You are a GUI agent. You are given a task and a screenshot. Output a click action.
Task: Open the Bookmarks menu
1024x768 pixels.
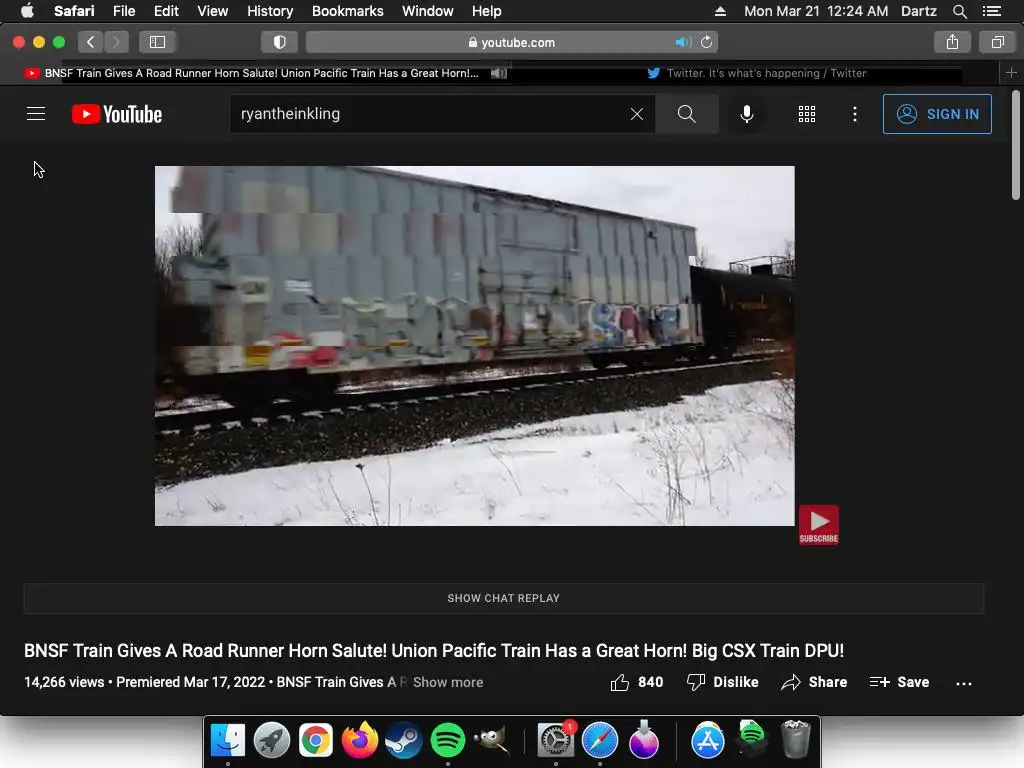pyautogui.click(x=347, y=11)
